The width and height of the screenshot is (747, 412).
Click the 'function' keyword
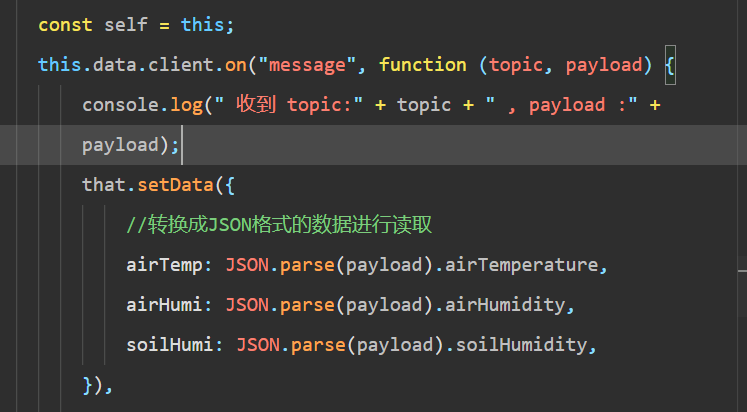[x=423, y=65]
